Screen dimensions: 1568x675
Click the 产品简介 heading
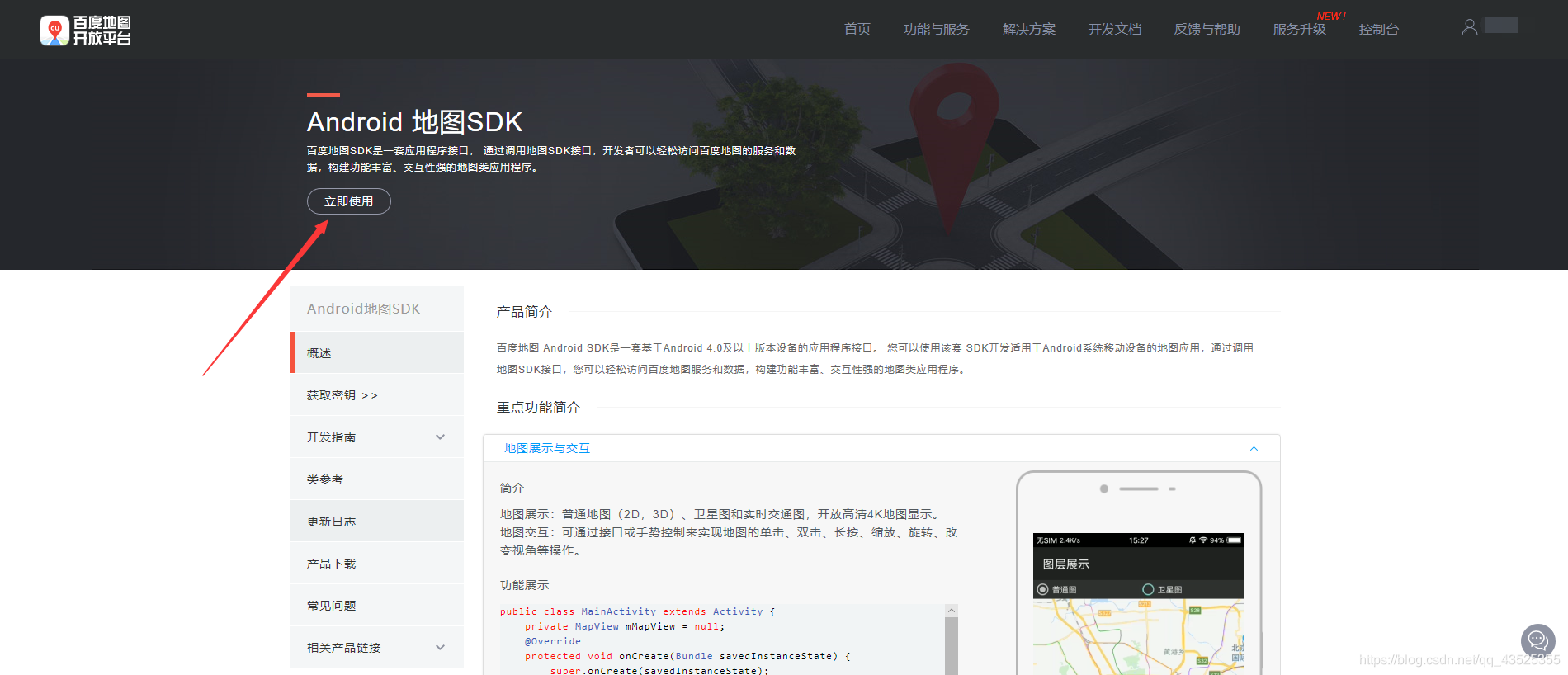[x=524, y=312]
